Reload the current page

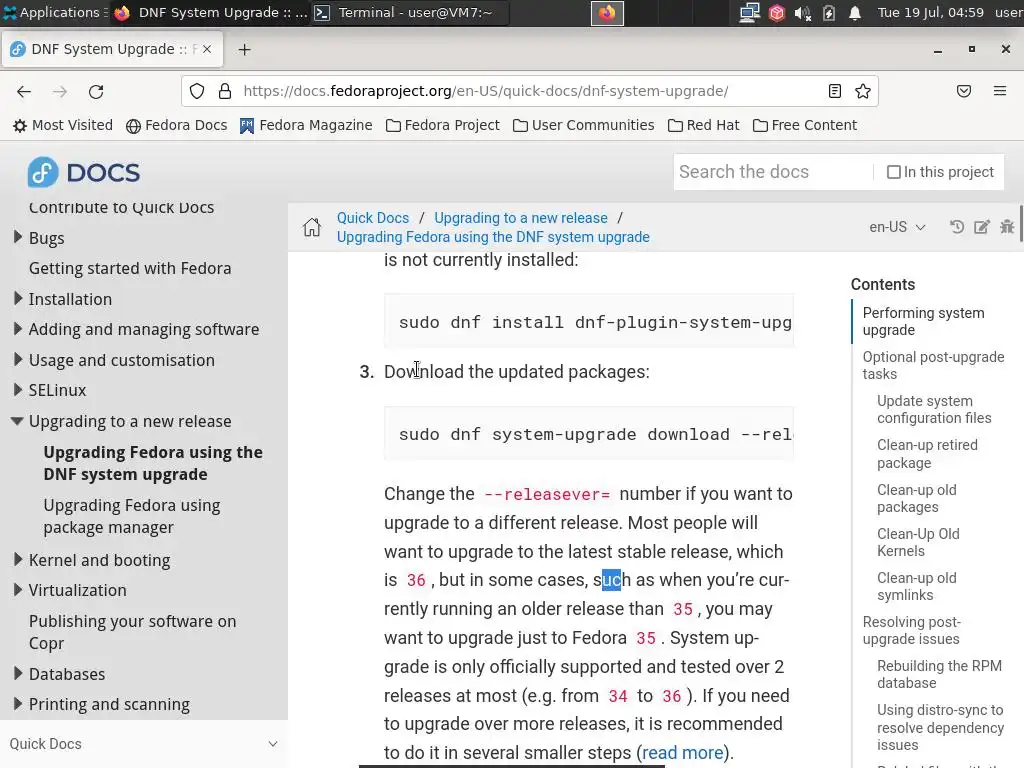[96, 91]
